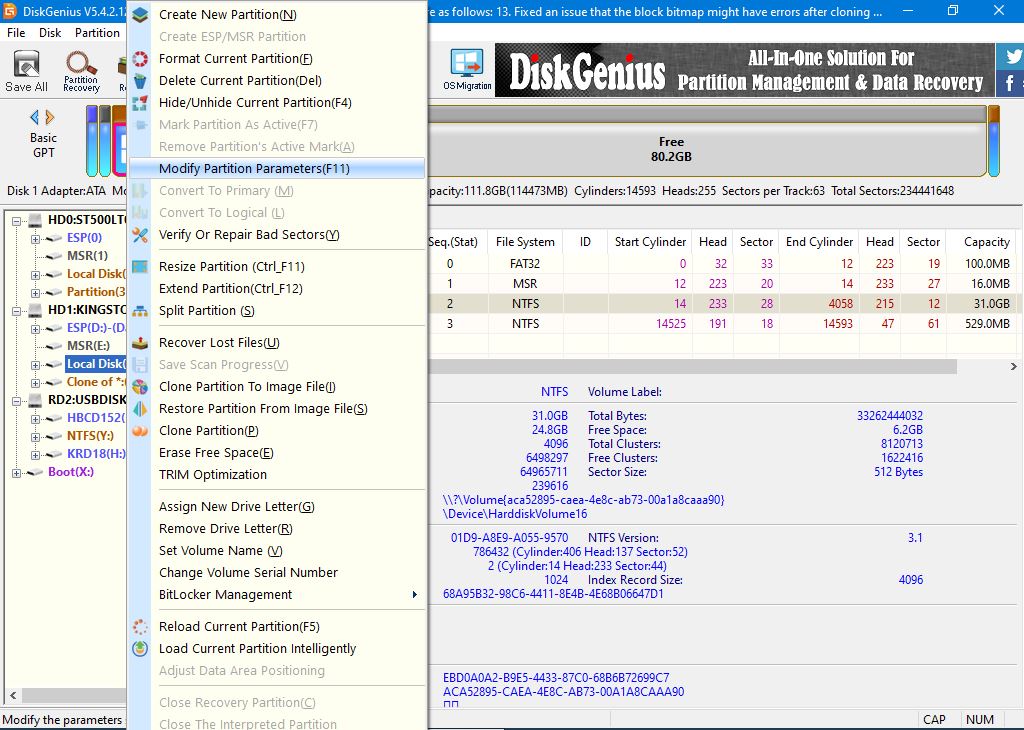Choose Modify Partition Parameters(F11)
The width and height of the screenshot is (1024, 730).
[x=254, y=169]
